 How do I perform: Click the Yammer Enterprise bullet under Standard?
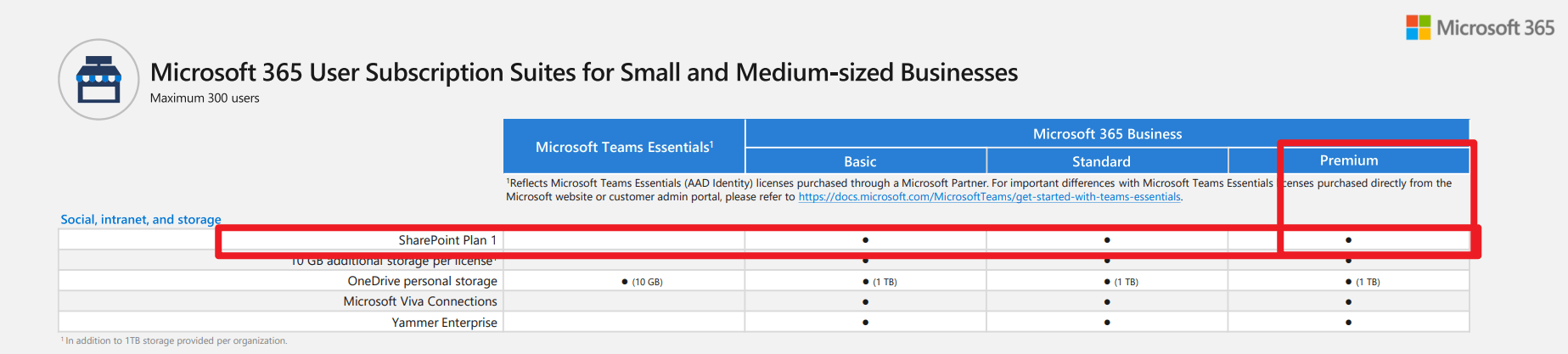pos(1107,323)
